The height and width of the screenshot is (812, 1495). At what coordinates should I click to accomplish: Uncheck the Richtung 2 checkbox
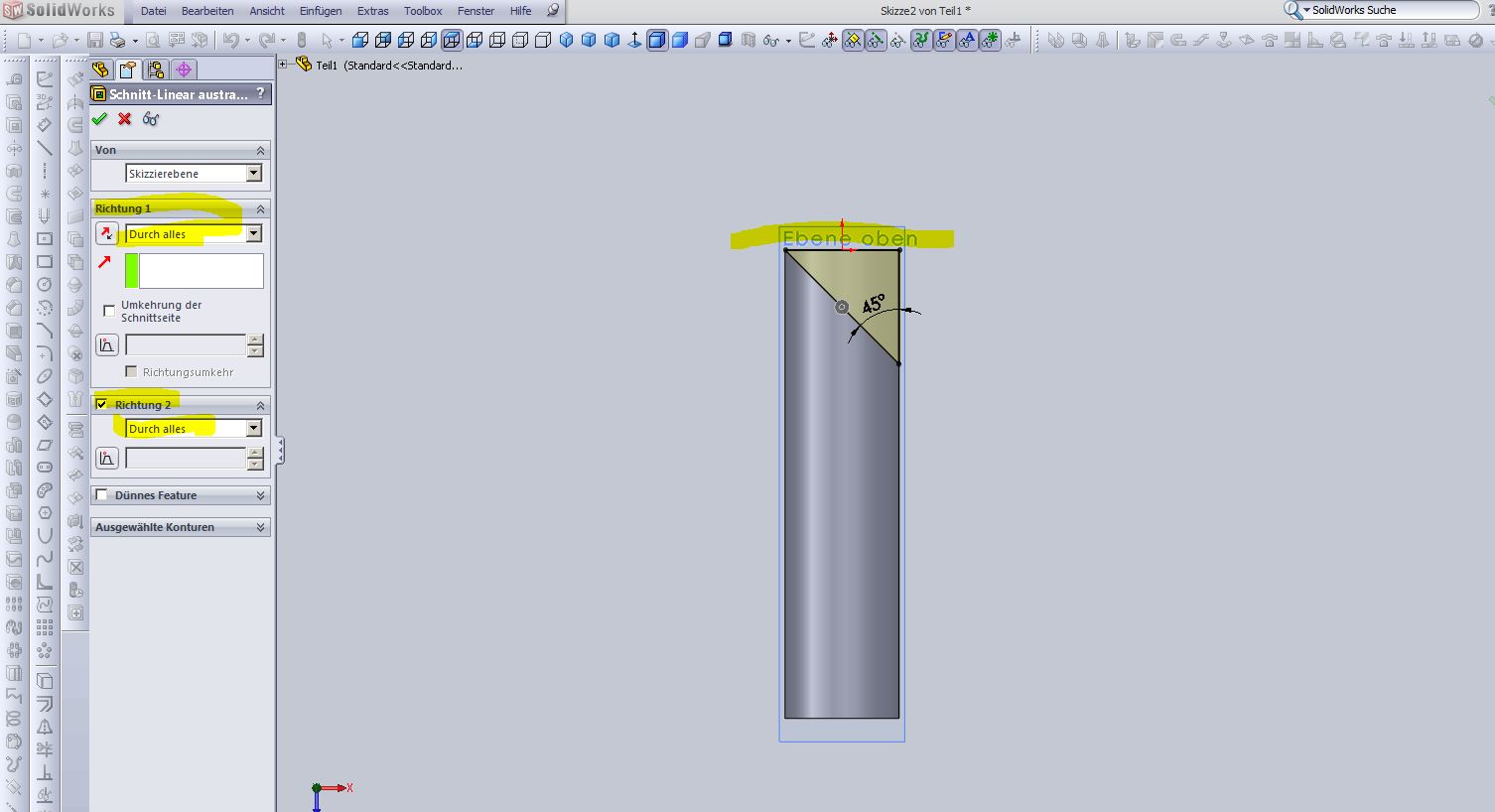tap(101, 404)
